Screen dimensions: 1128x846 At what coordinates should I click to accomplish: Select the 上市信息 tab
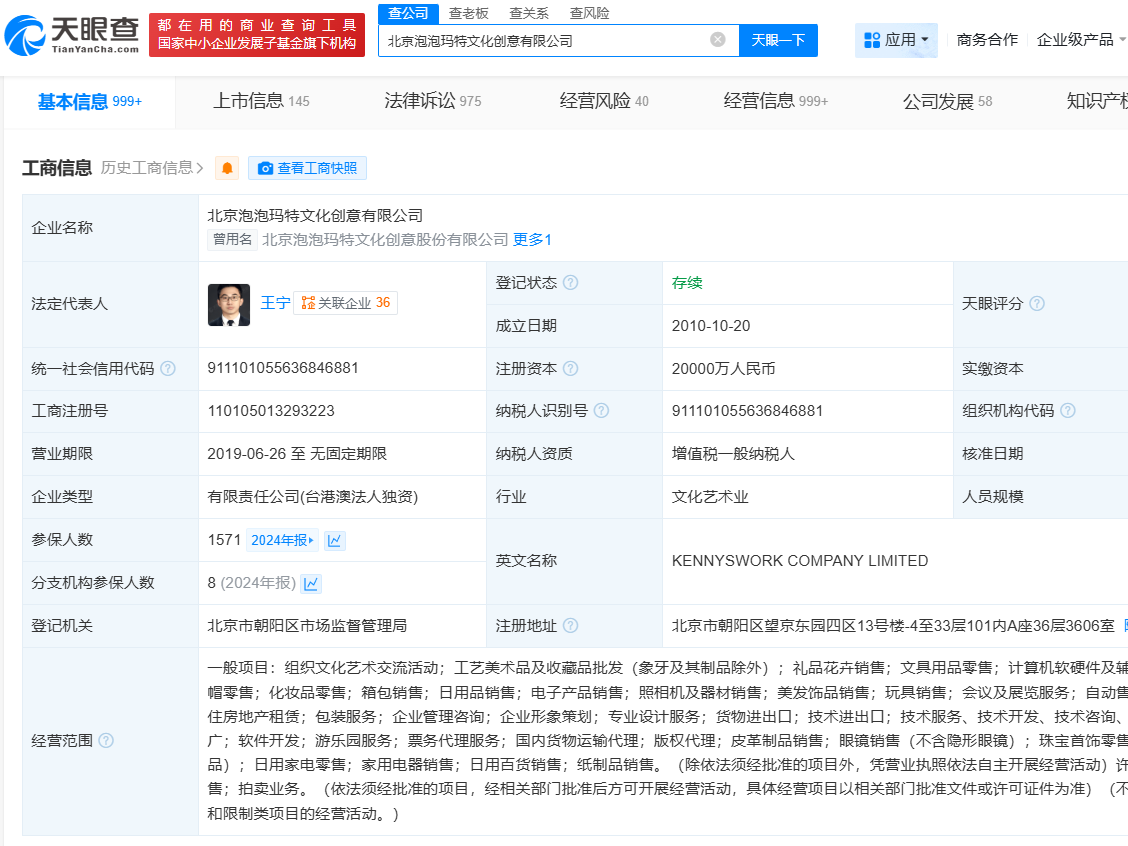click(261, 101)
